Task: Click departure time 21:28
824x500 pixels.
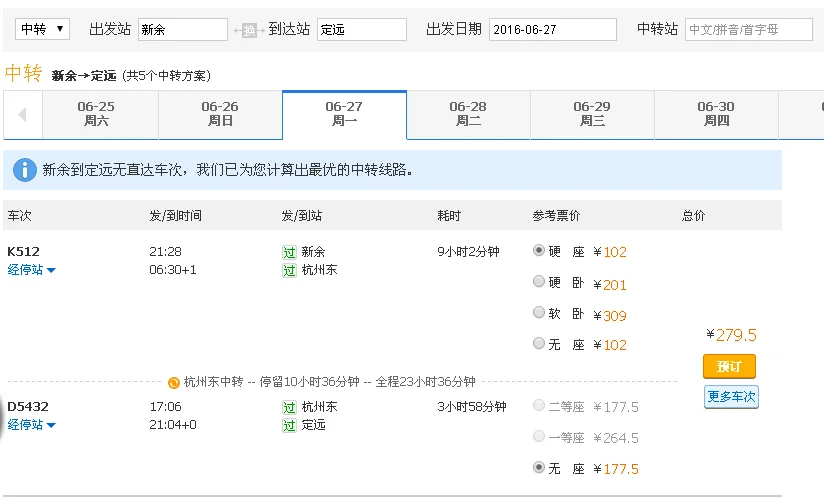Action: click(165, 252)
